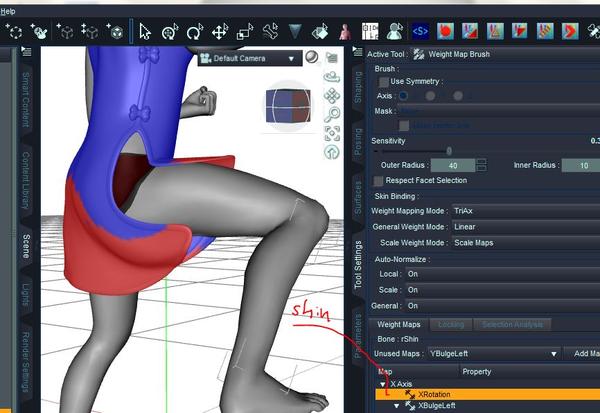Click the magnifier zoom viewport control
The height and width of the screenshot is (413, 600).
pyautogui.click(x=332, y=114)
